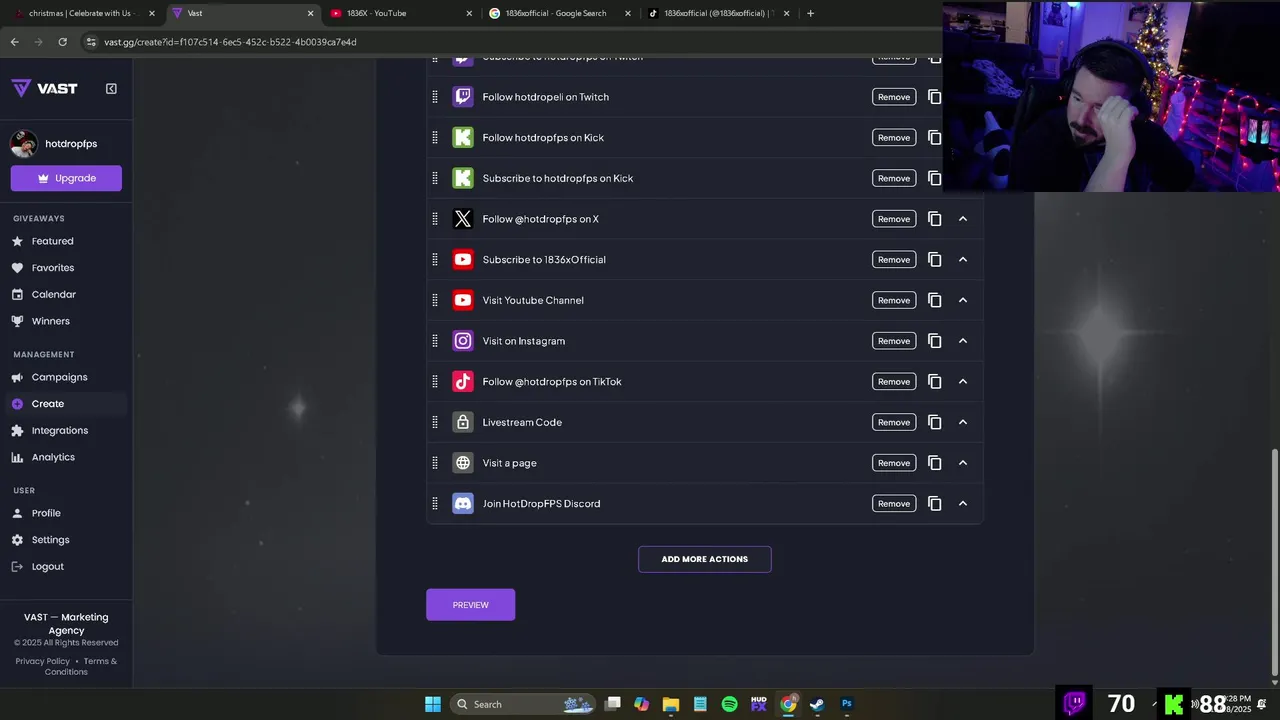1280x720 pixels.
Task: Expand Visit a page row chevron
Action: (963, 463)
